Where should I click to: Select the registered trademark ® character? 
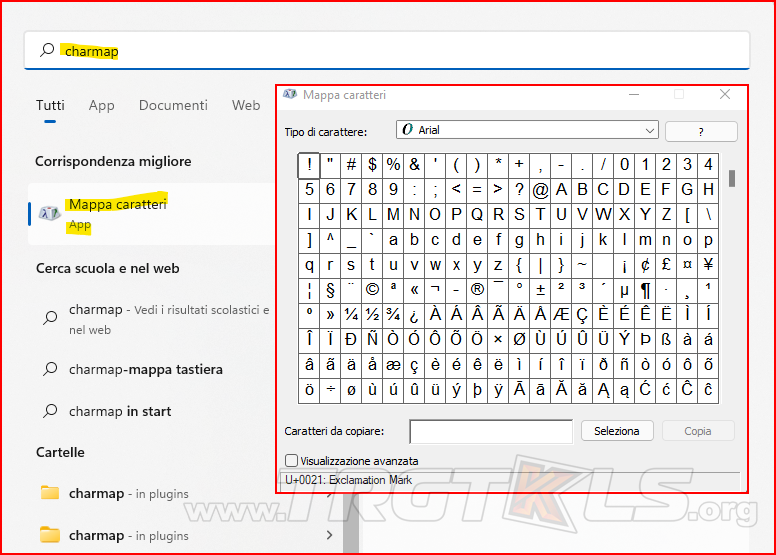(477, 291)
